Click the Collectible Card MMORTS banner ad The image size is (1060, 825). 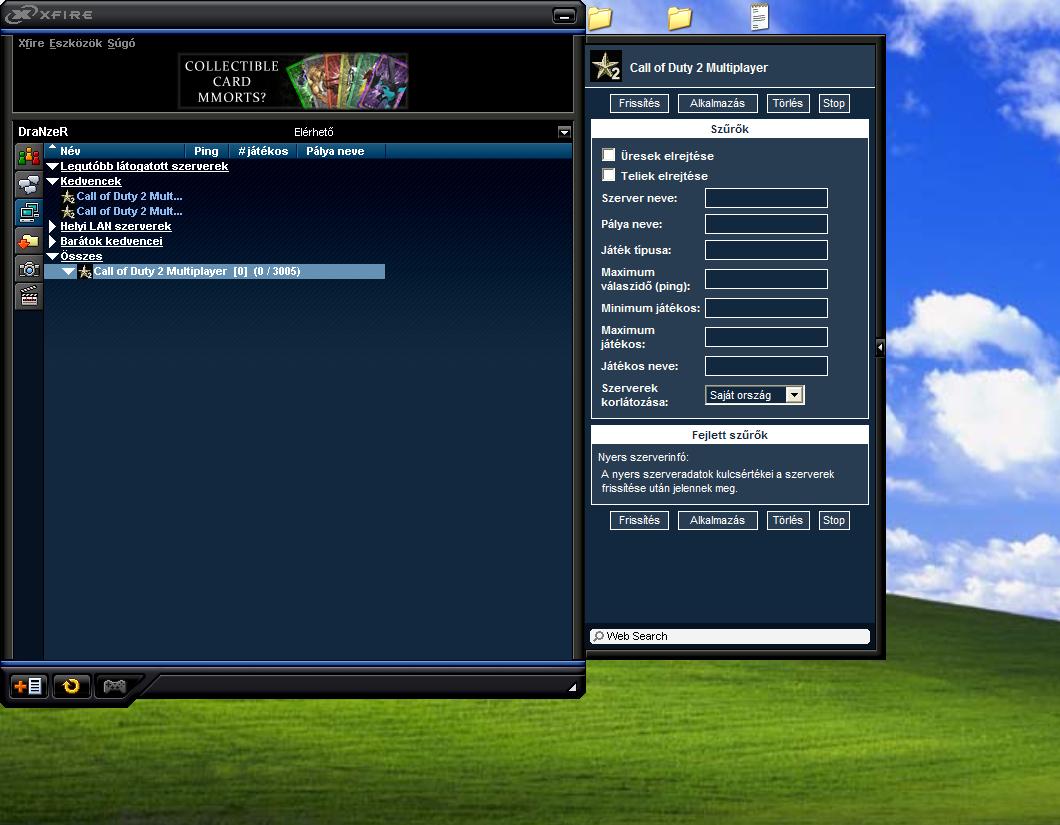[x=293, y=81]
